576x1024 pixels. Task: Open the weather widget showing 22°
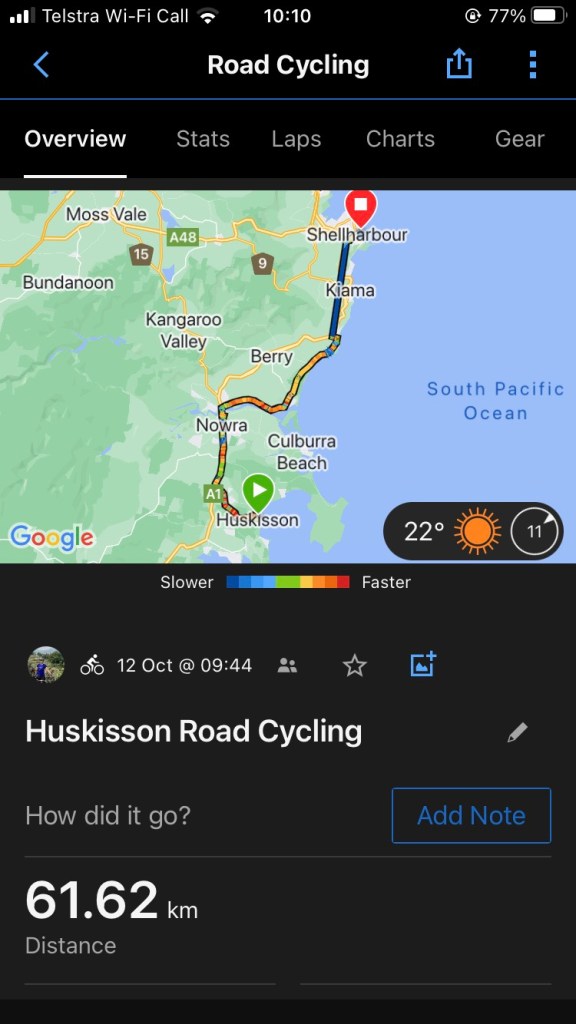[x=473, y=531]
